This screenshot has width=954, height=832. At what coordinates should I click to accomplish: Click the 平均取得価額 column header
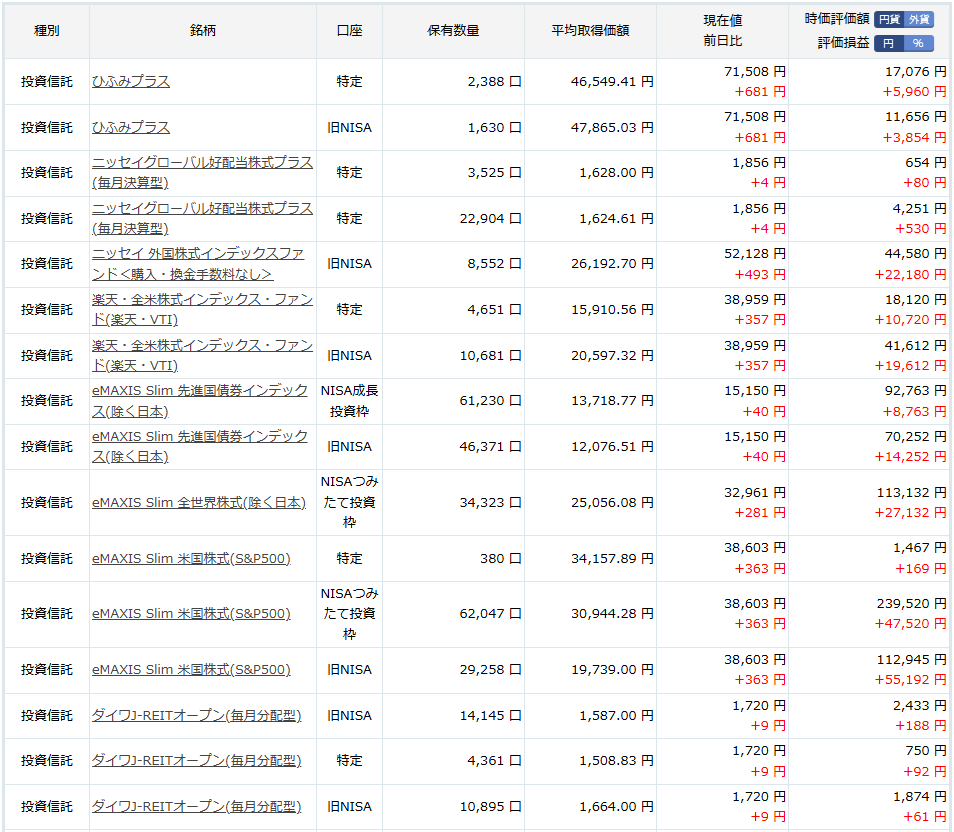coord(590,31)
